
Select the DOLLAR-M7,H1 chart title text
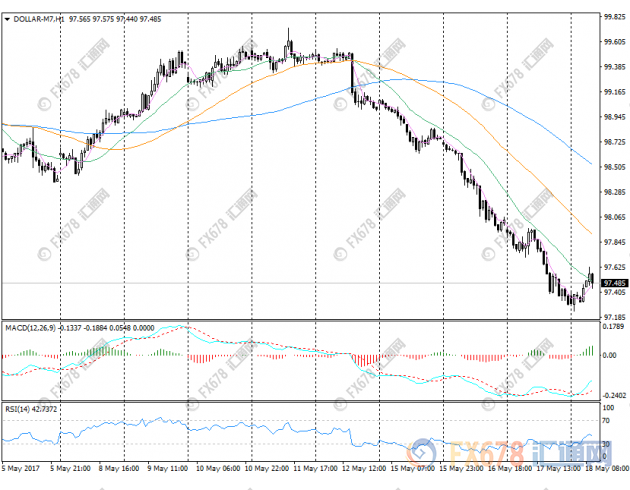[x=39, y=19]
